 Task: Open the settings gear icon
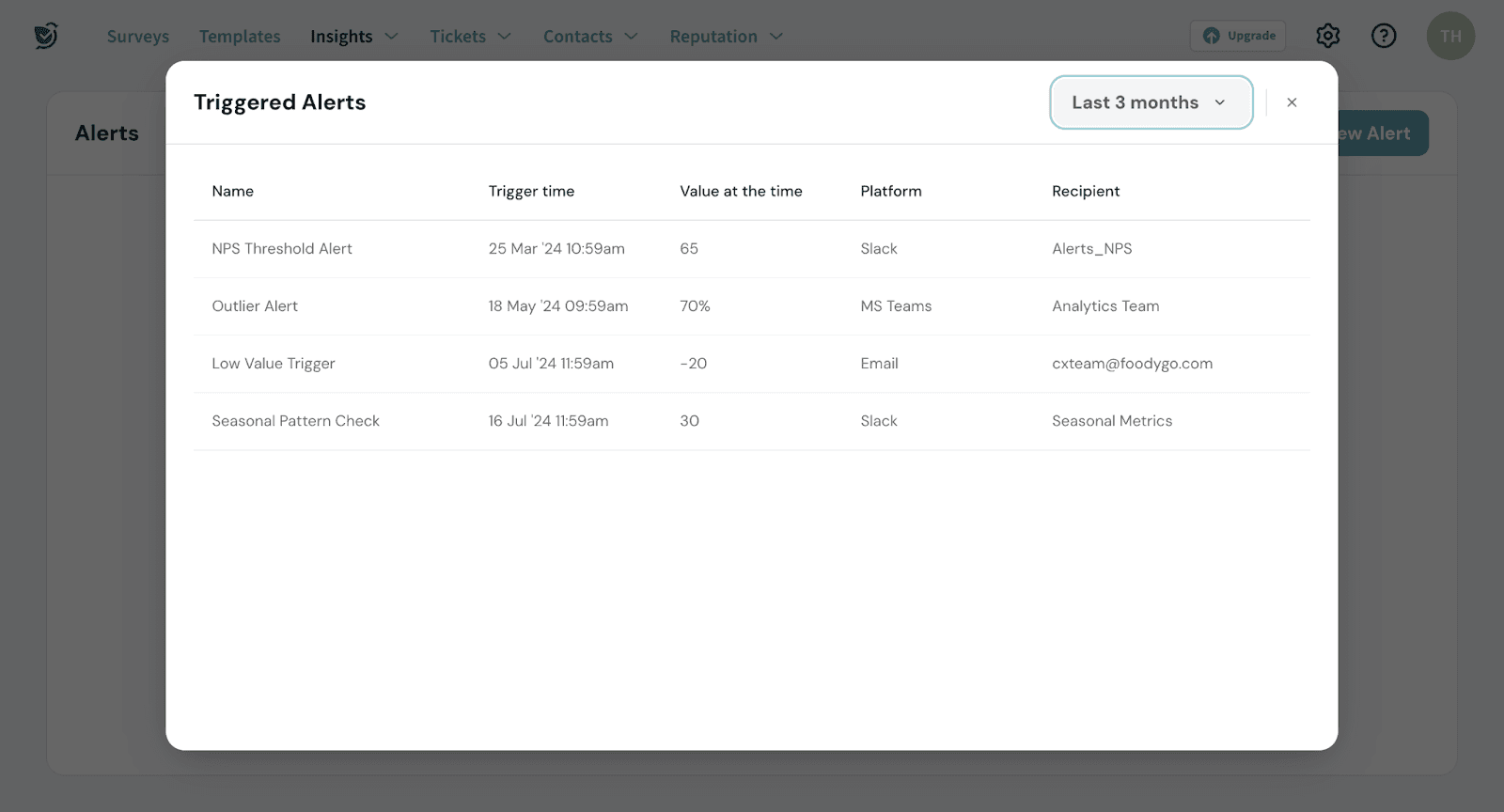click(x=1327, y=36)
